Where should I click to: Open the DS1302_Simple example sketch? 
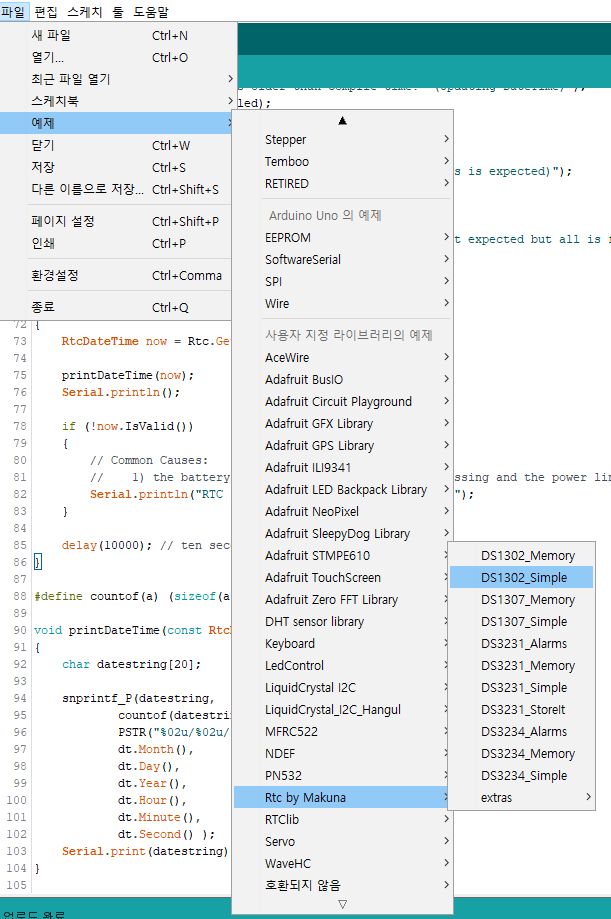[522, 577]
